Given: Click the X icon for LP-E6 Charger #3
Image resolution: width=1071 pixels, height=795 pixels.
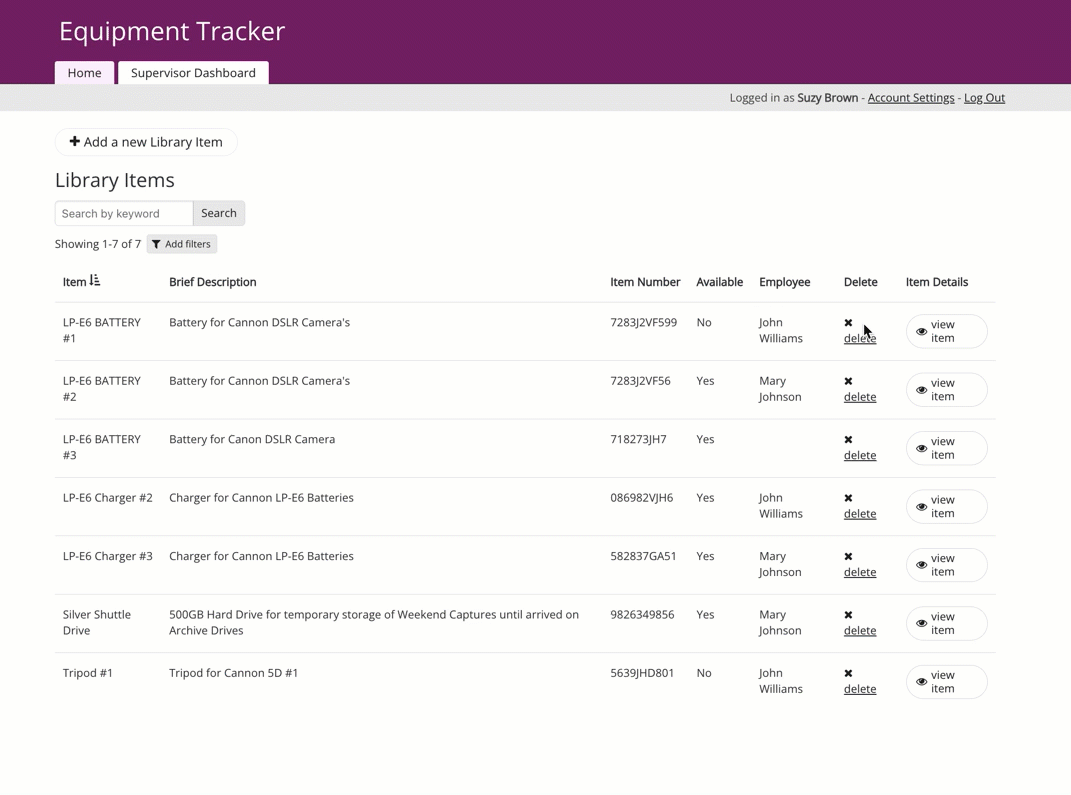Looking at the screenshot, I should tap(848, 556).
